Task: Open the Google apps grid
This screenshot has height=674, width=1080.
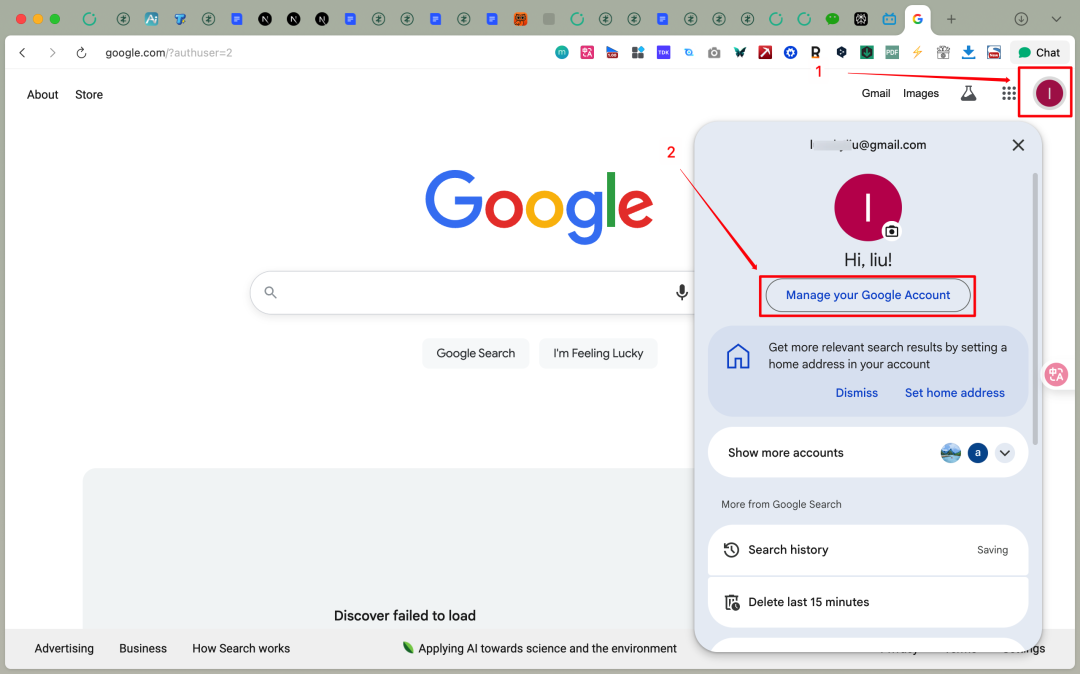Action: click(x=1008, y=93)
